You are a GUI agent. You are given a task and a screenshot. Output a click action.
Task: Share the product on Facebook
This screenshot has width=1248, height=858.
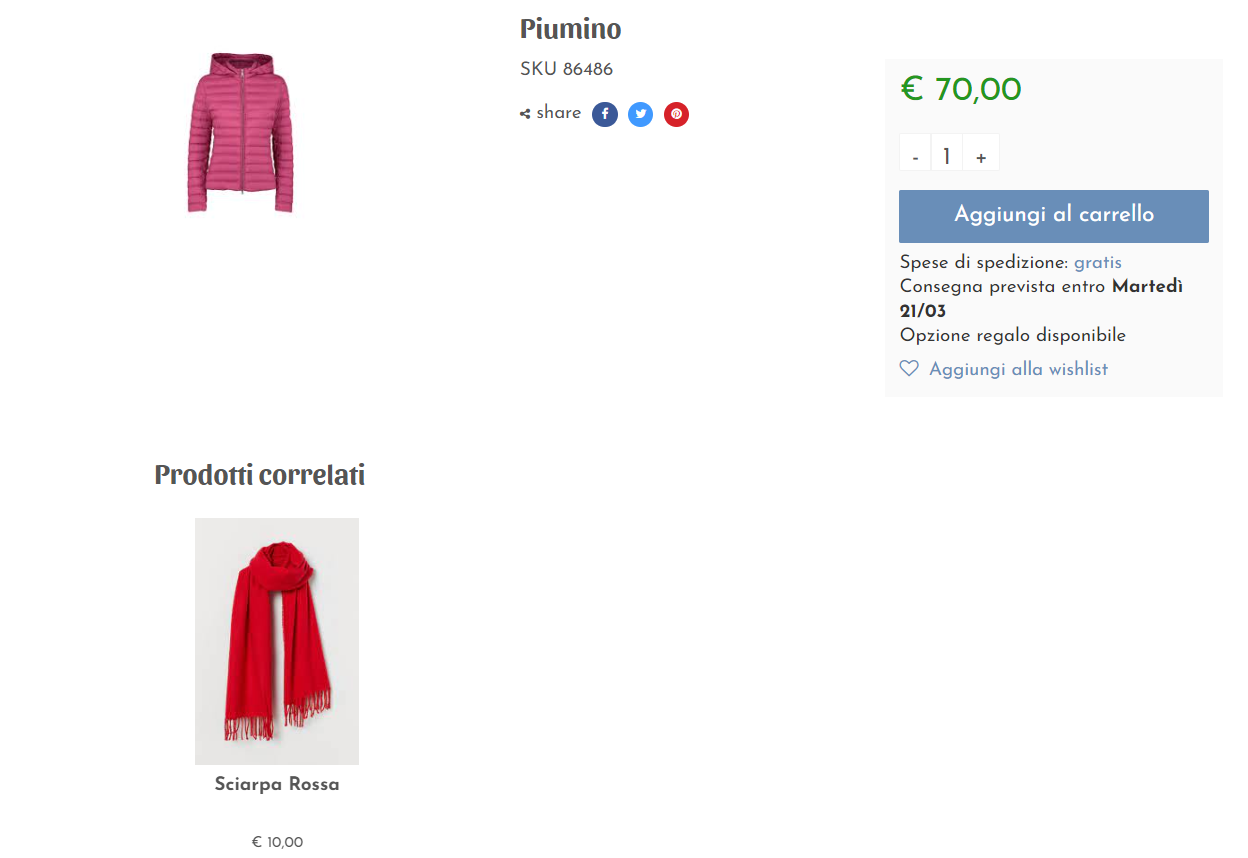tap(604, 114)
